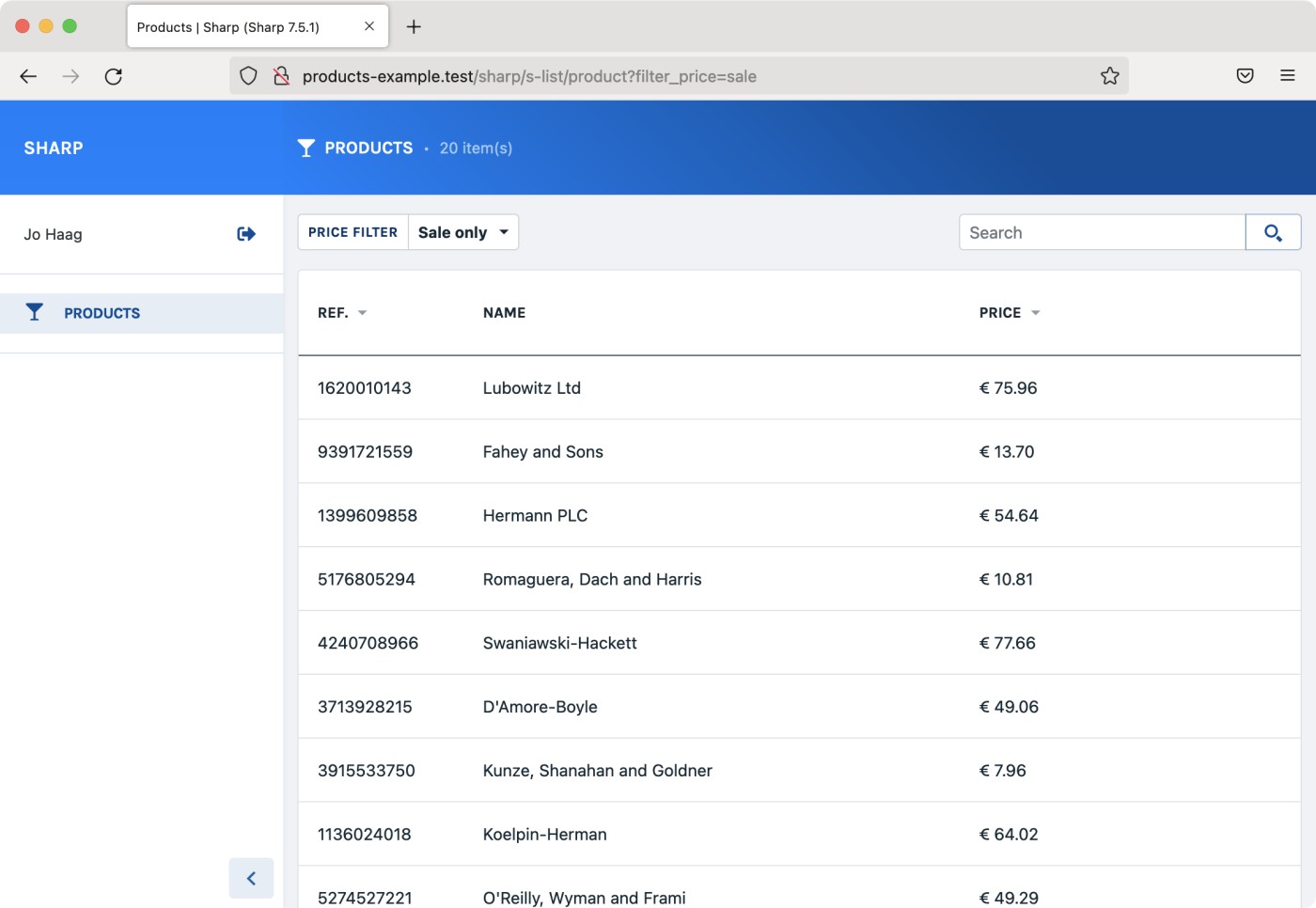Viewport: 1316px width, 908px height.
Task: Click the shield tracking protection icon
Action: pos(248,76)
